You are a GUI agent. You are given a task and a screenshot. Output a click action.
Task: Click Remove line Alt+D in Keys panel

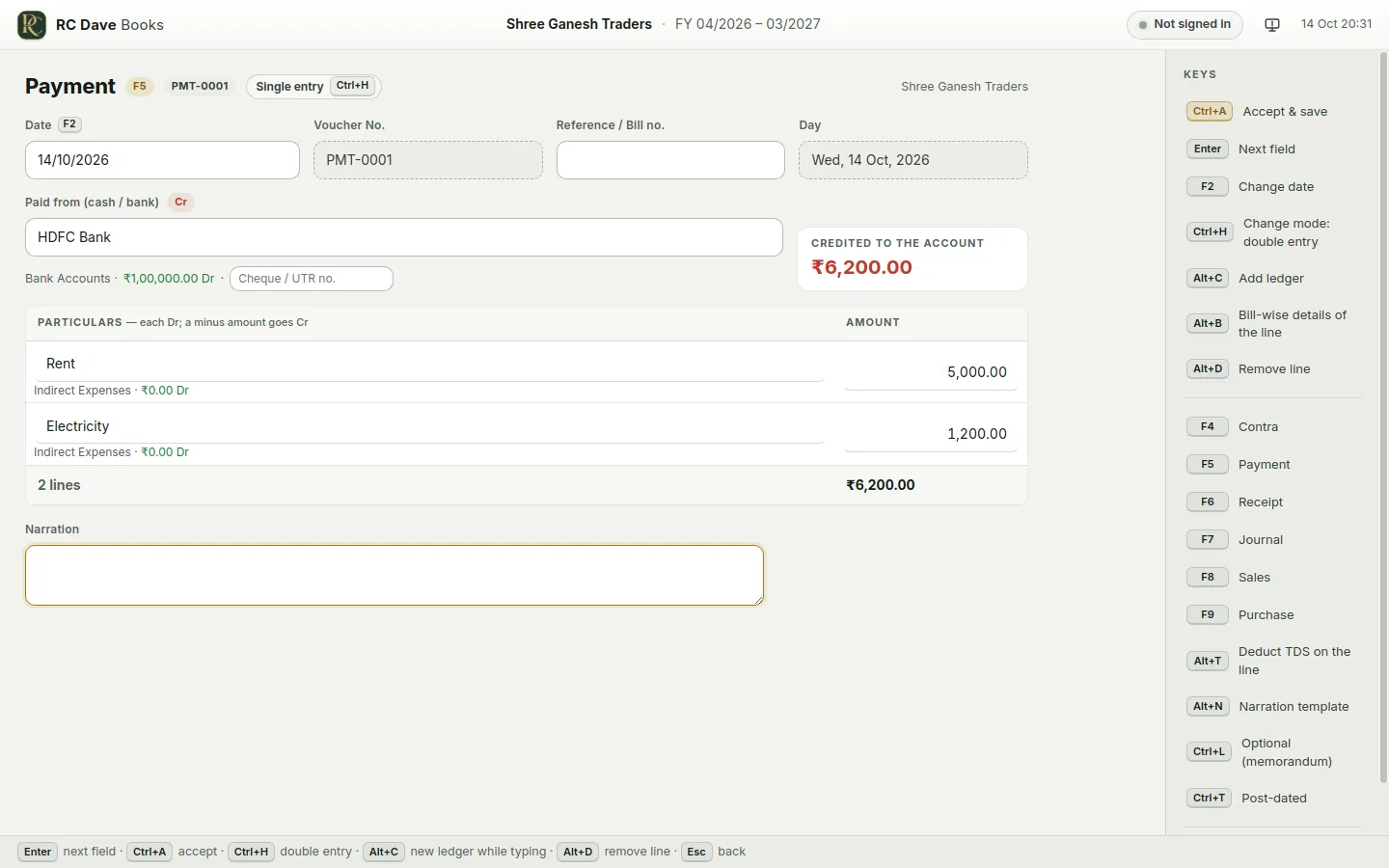(x=1272, y=369)
